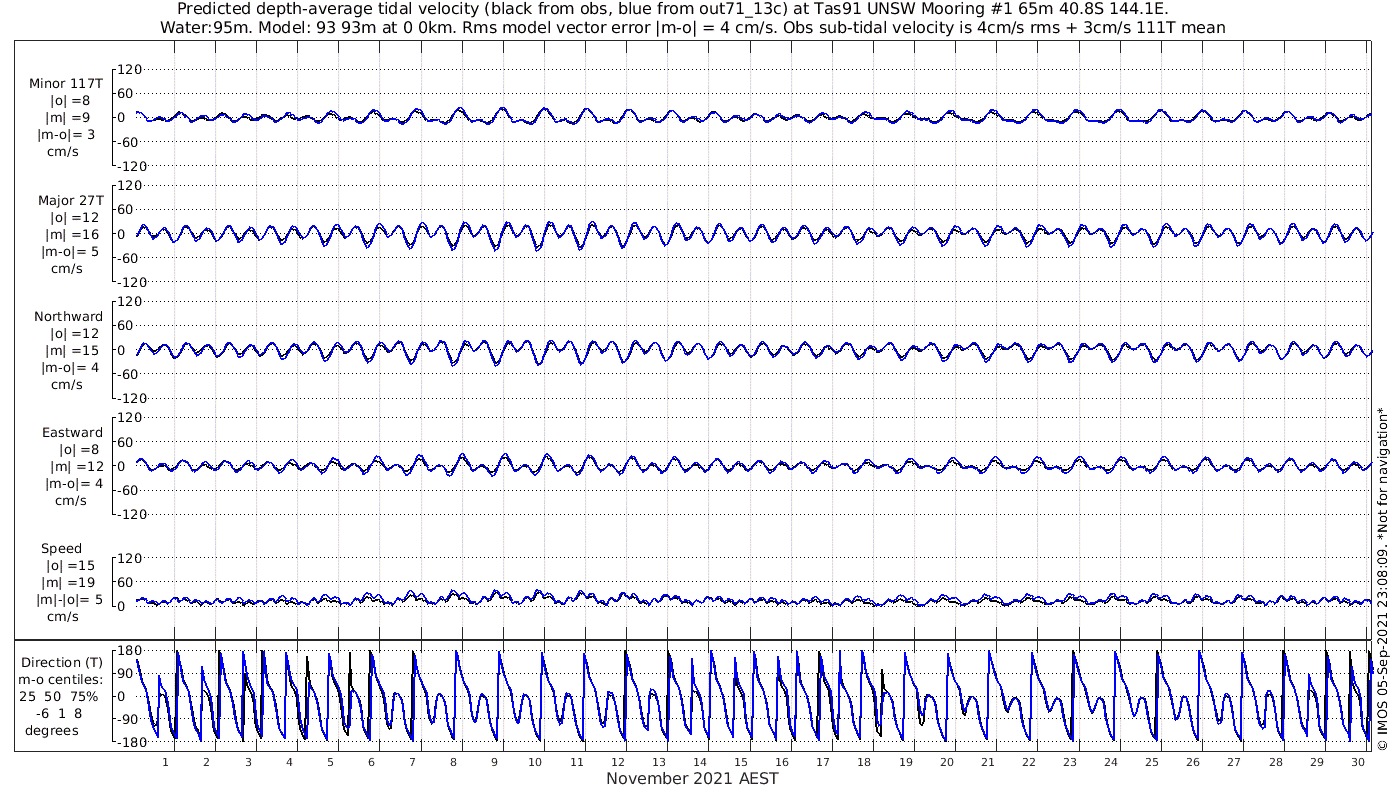1400x800 pixels.
Task: Click '|m| =16' under Major 27T
Action: coord(72,234)
